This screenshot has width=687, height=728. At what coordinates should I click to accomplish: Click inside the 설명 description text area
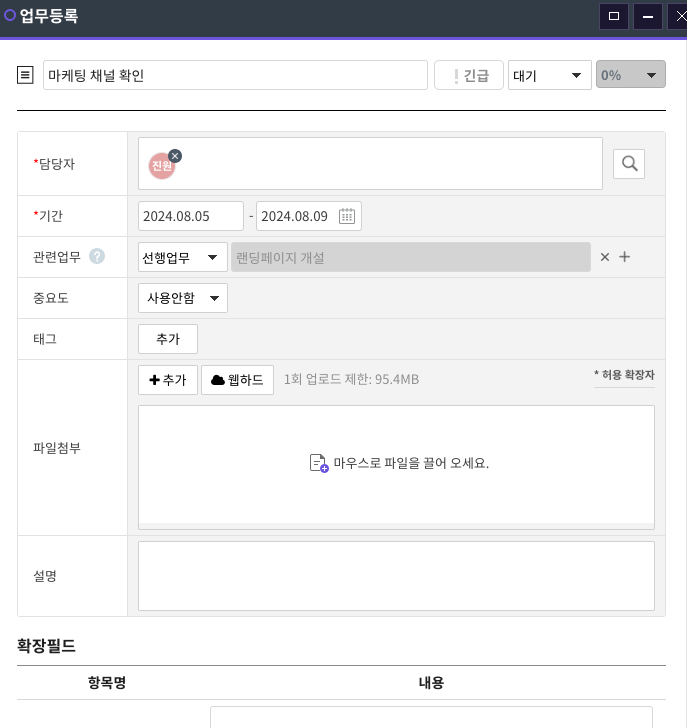pyautogui.click(x=396, y=575)
